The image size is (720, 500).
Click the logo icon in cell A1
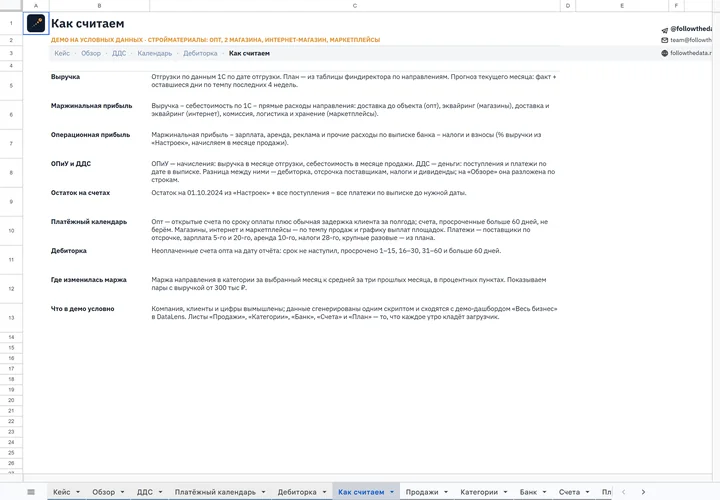coord(36,23)
